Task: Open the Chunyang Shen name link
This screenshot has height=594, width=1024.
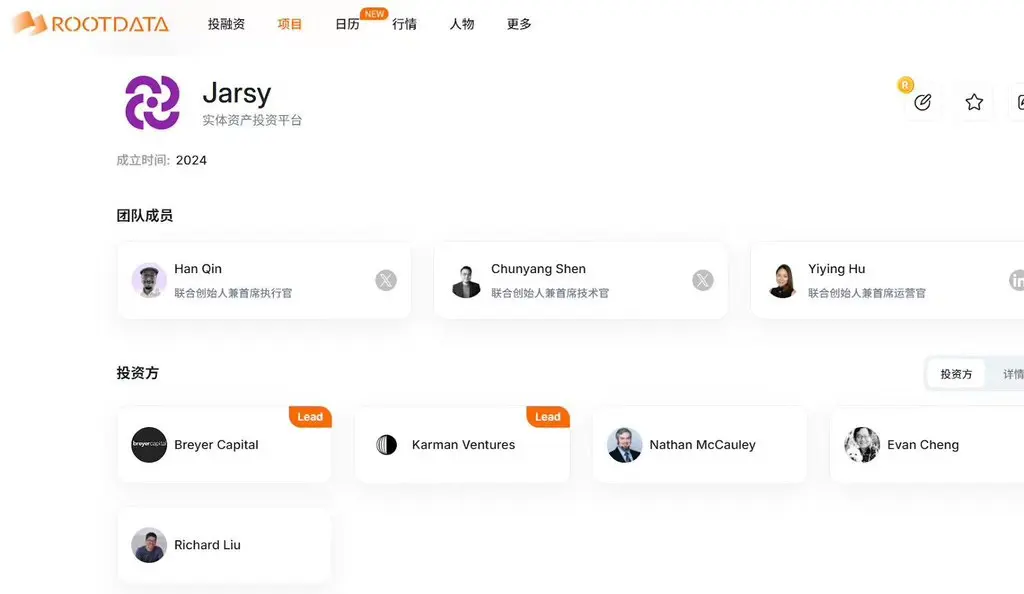Action: coord(538,269)
